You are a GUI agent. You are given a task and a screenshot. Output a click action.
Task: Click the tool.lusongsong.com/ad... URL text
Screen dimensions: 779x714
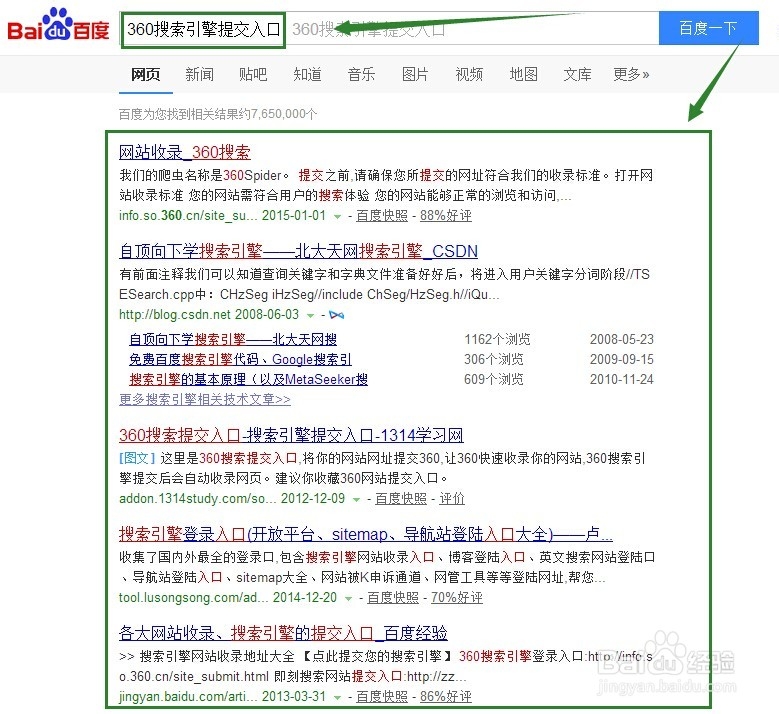pyautogui.click(x=194, y=598)
